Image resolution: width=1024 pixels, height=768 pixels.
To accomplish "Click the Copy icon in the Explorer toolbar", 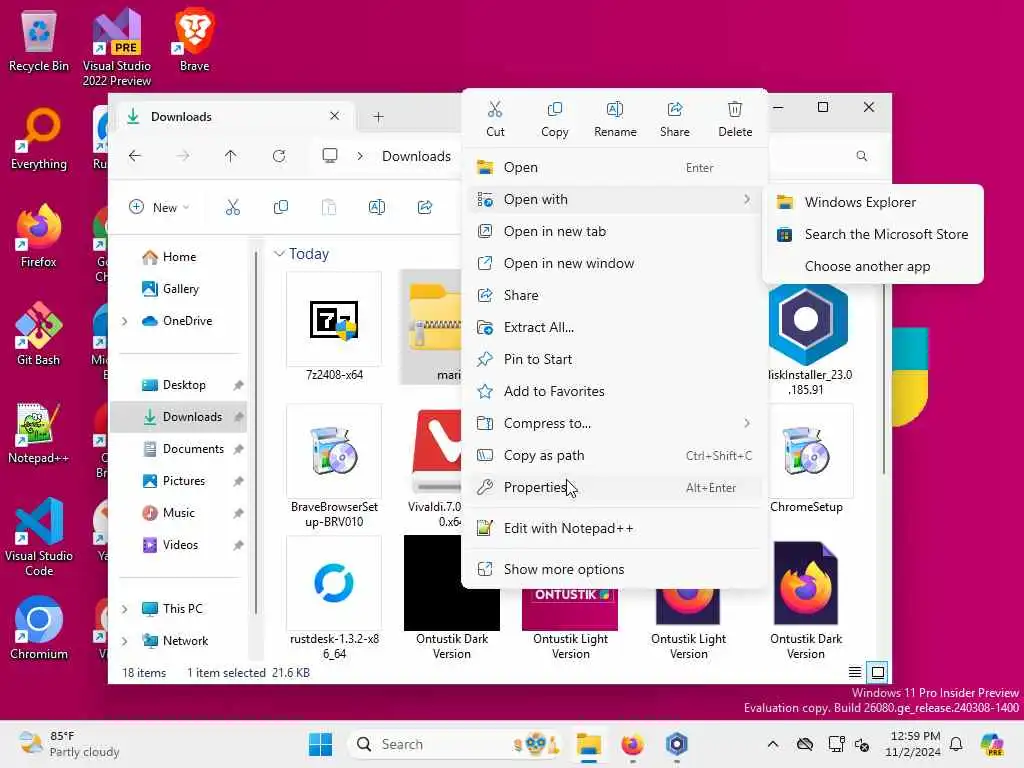I will (x=281, y=208).
